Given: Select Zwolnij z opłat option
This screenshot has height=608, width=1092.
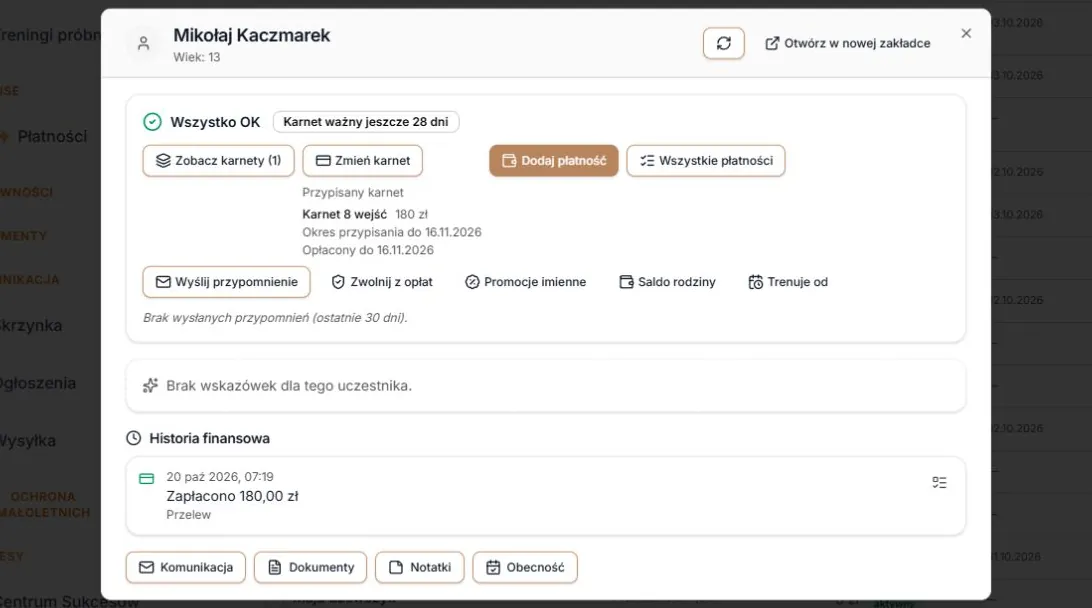Looking at the screenshot, I should (382, 282).
